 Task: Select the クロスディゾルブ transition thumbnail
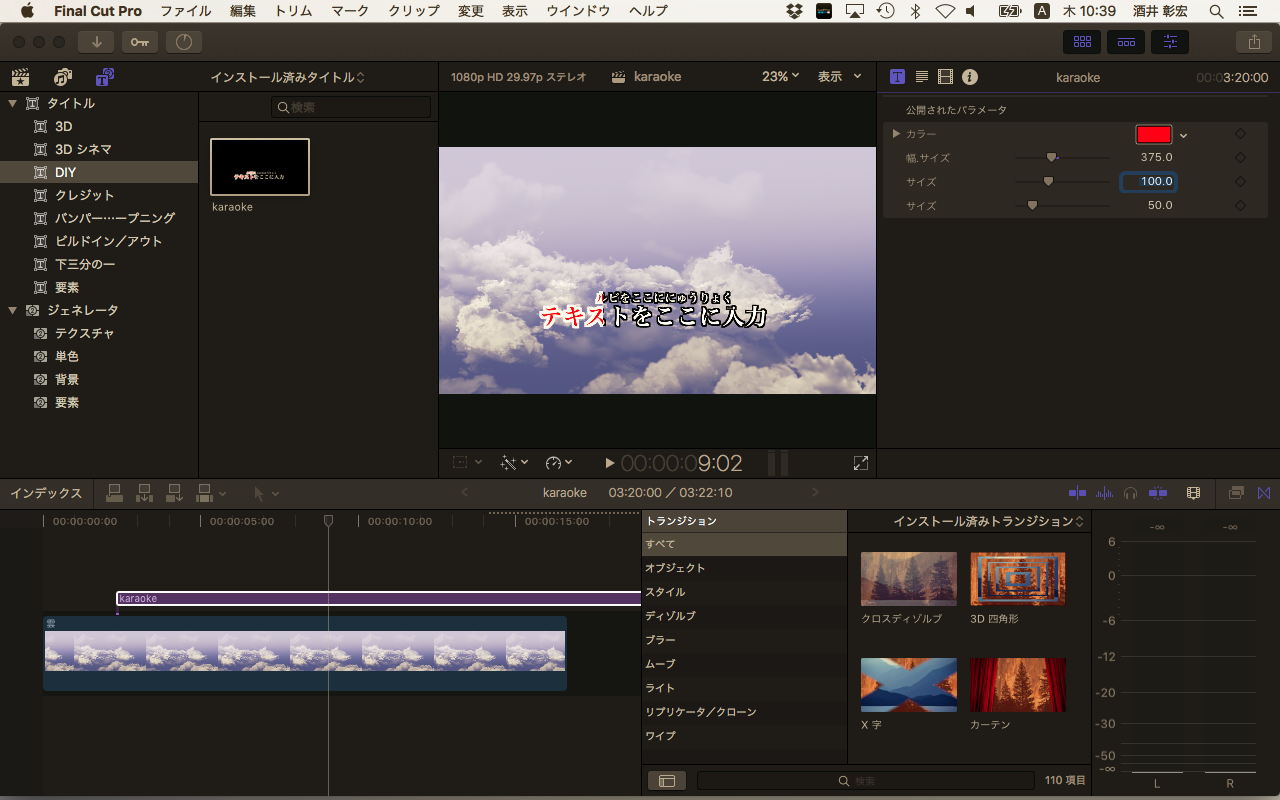click(908, 580)
